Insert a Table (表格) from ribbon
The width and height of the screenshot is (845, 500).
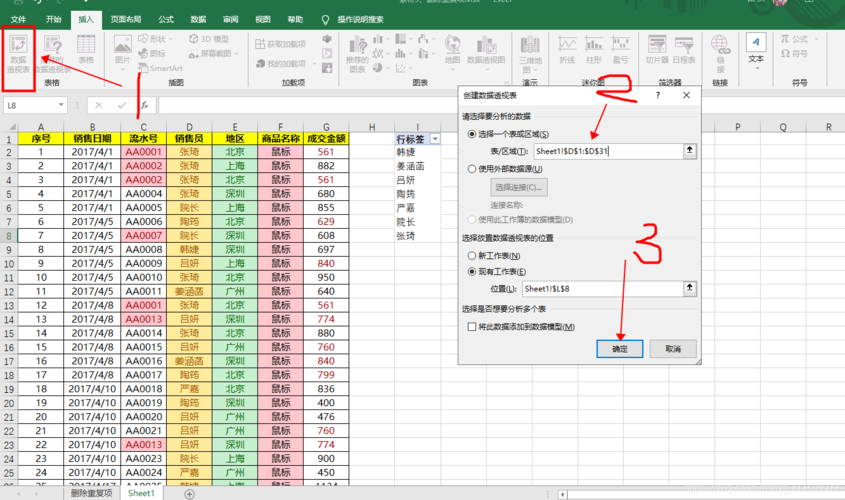pyautogui.click(x=86, y=50)
